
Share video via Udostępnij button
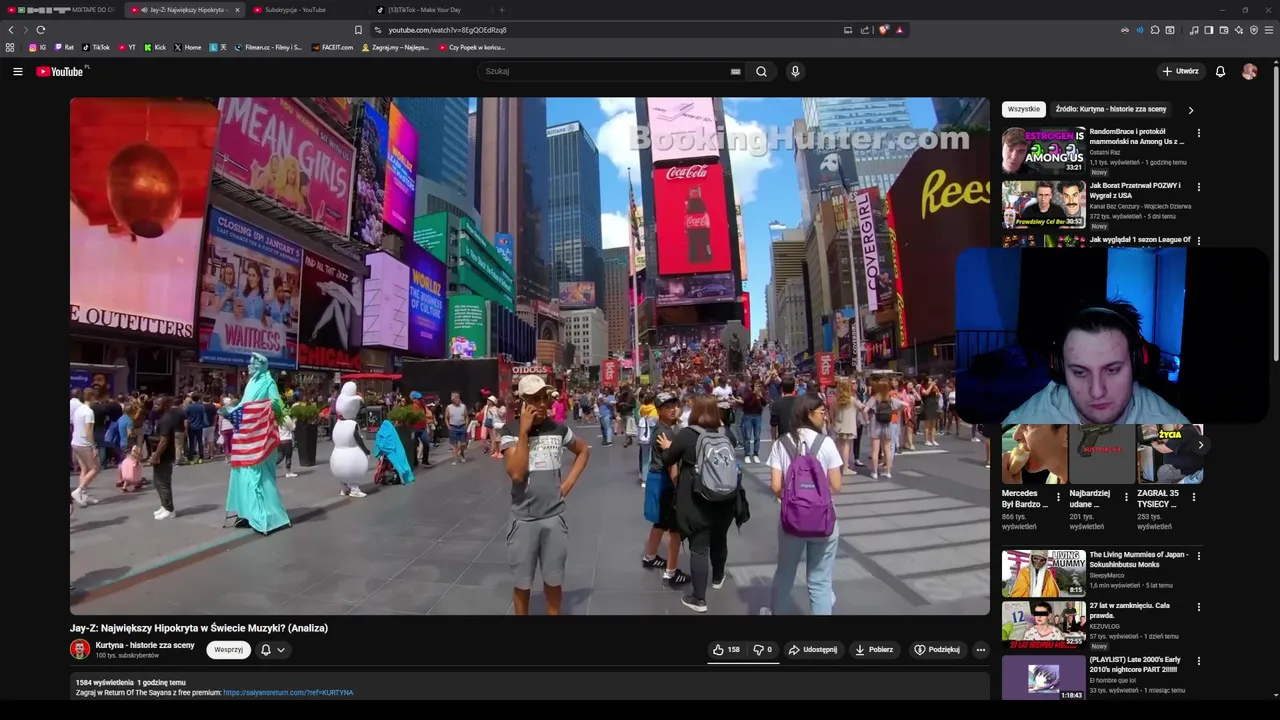[813, 649]
